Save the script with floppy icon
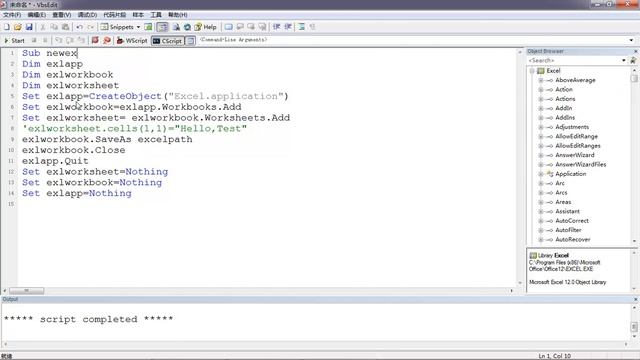The height and width of the screenshot is (360, 640). [x=29, y=27]
